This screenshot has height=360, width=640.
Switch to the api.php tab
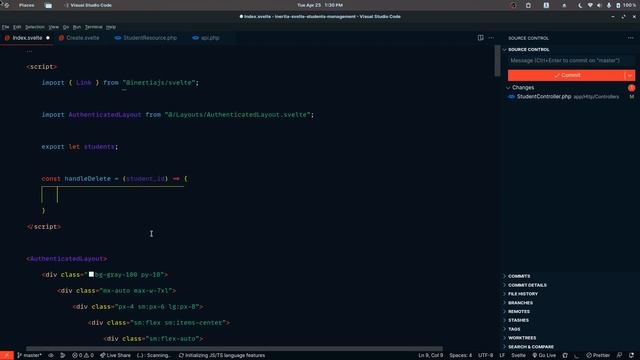210,38
